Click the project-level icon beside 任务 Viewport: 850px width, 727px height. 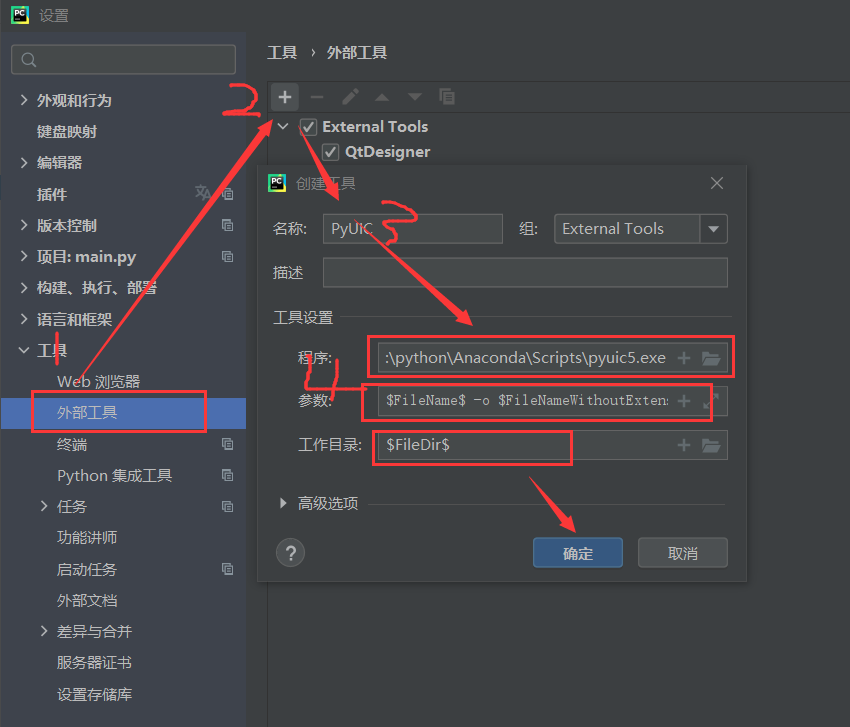tap(228, 506)
